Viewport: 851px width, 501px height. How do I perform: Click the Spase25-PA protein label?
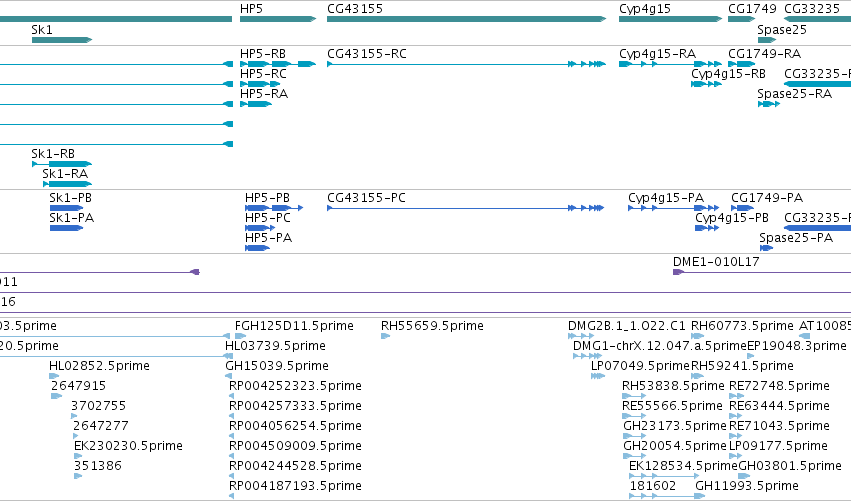pos(796,238)
